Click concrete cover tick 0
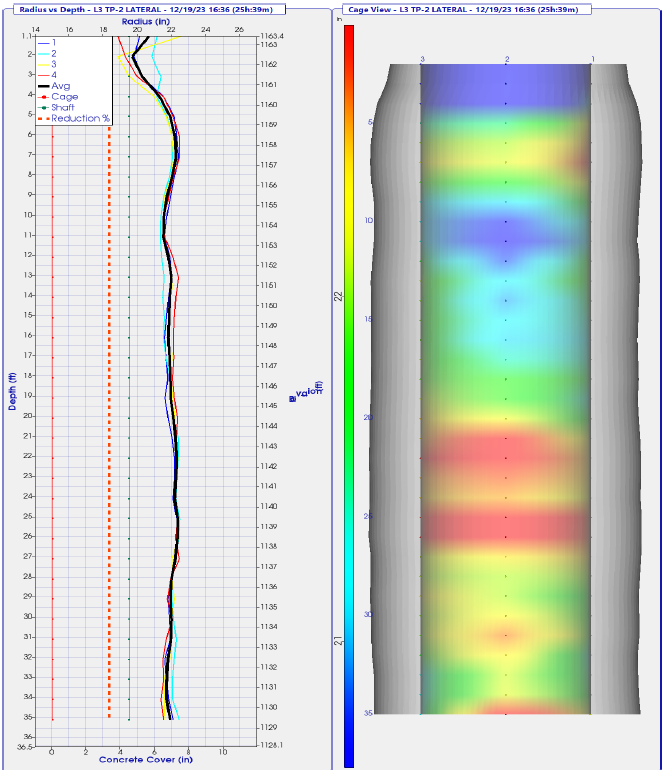The height and width of the screenshot is (770, 662). (52, 752)
